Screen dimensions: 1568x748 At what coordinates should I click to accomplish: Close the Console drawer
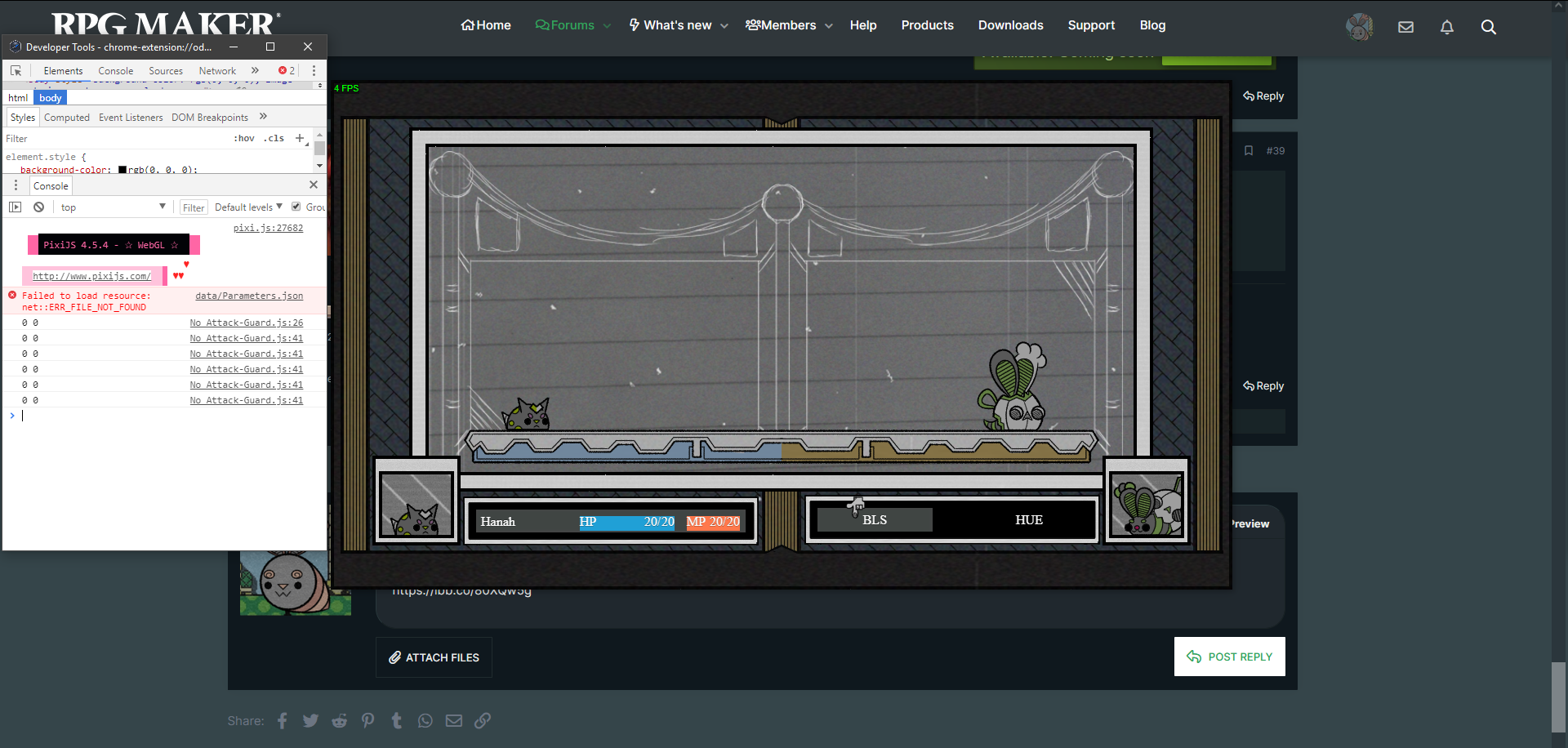314,185
